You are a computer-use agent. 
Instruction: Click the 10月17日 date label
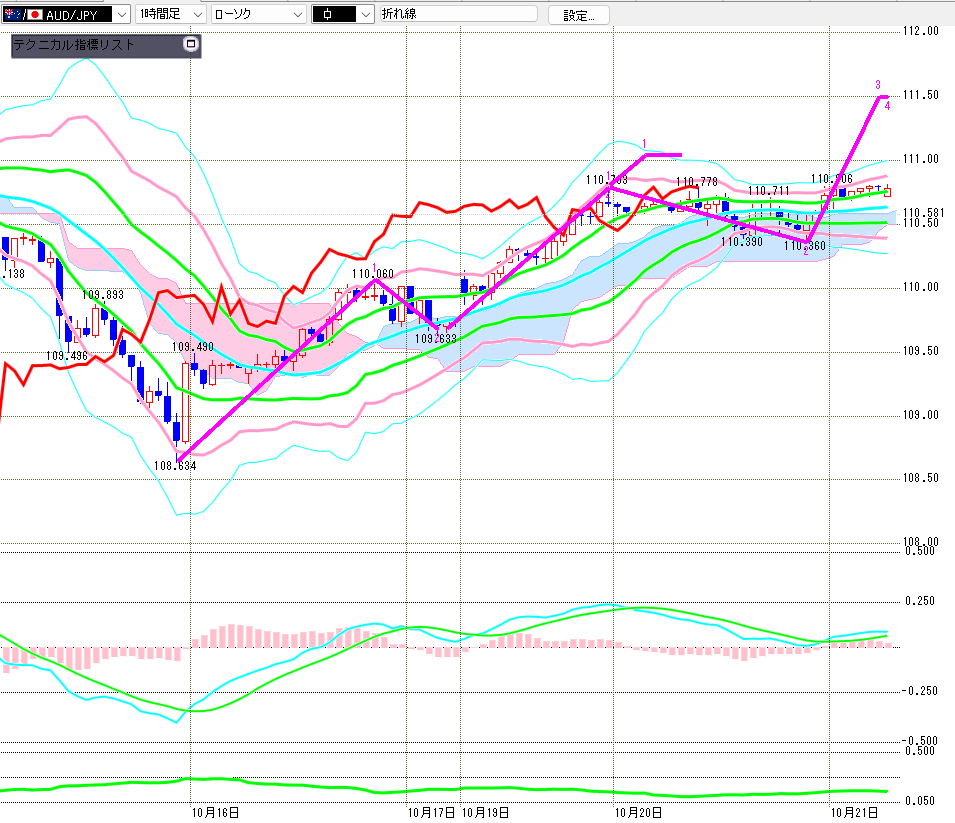coord(431,813)
